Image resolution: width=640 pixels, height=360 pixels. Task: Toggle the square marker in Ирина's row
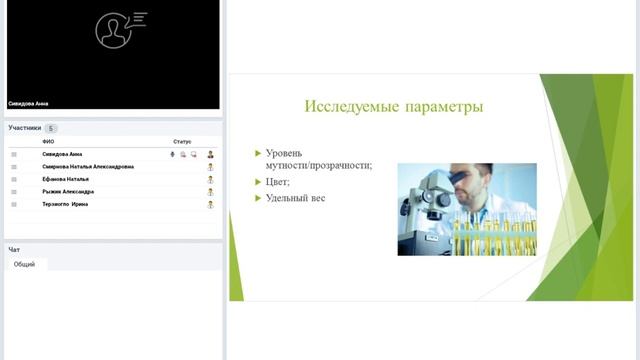click(x=14, y=204)
